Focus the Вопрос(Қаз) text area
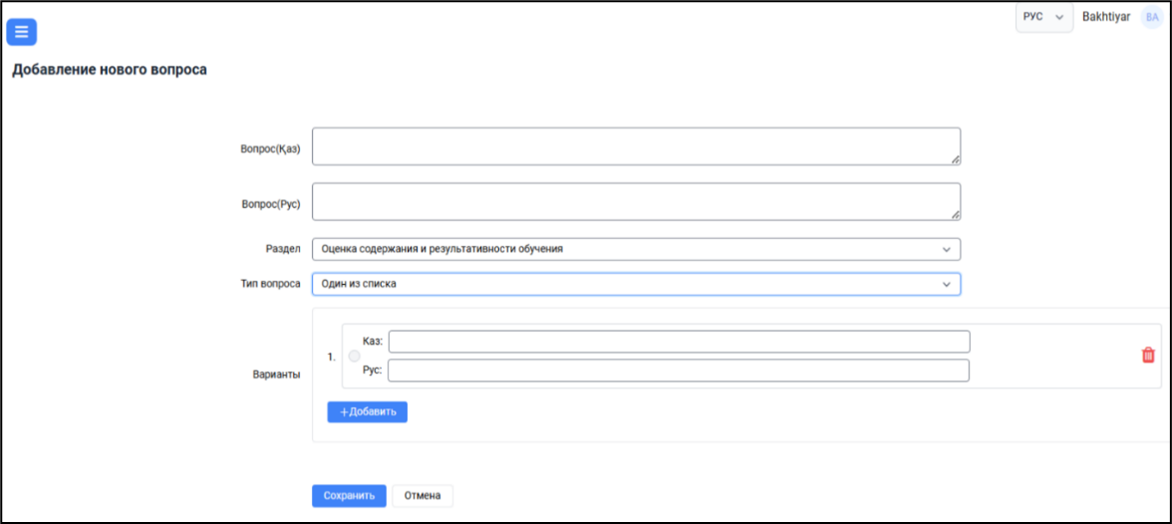Viewport: 1172px width, 524px height. (x=636, y=146)
